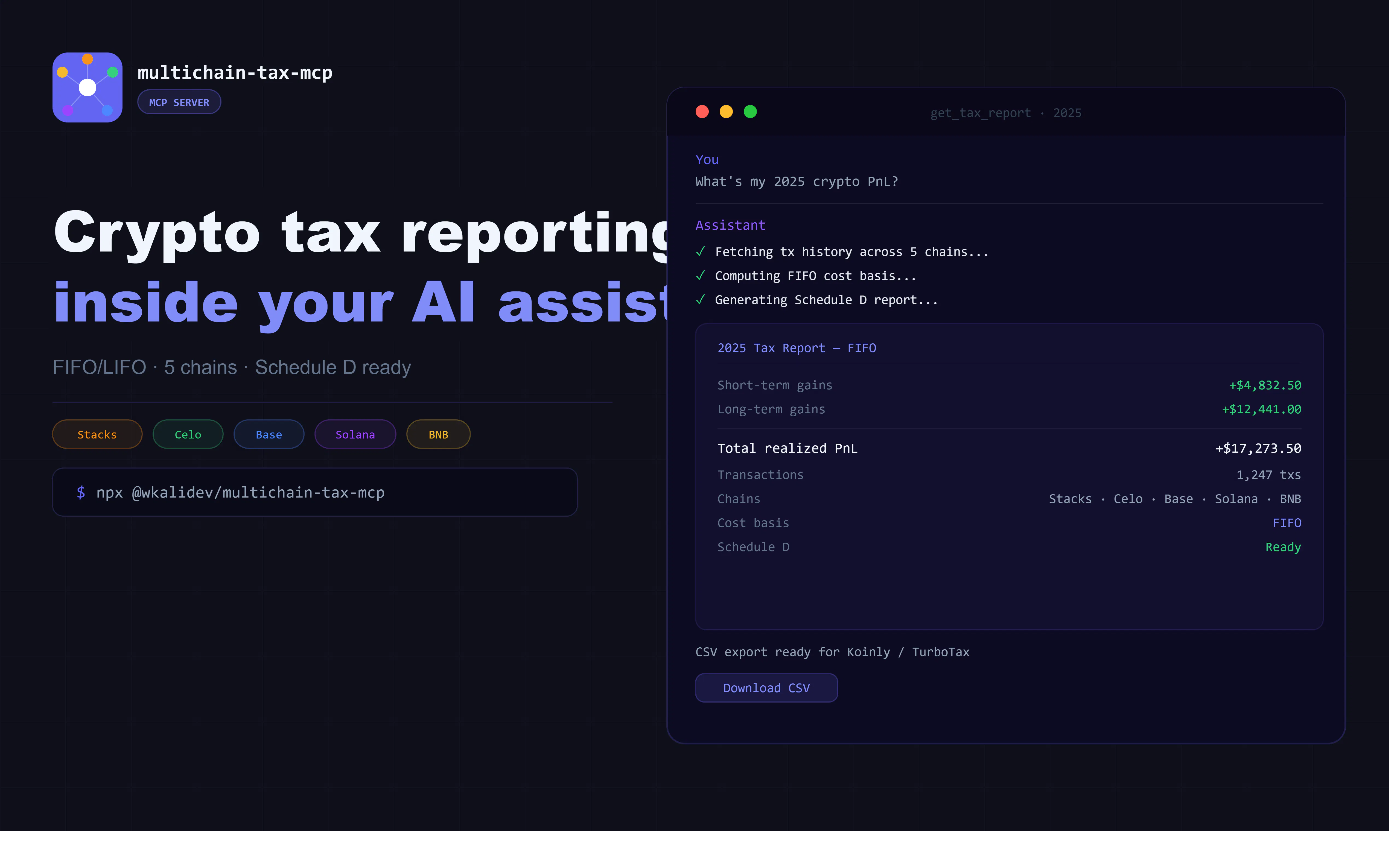
Task: Click the get_tax_report · 2025 window title
Action: [x=1006, y=113]
